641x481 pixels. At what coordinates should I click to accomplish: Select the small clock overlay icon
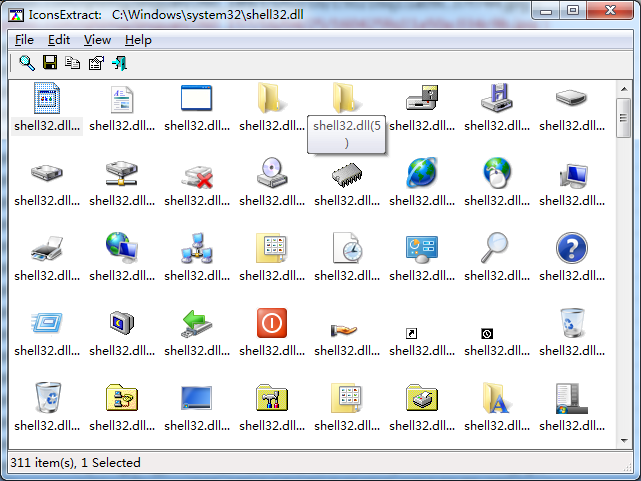487,333
